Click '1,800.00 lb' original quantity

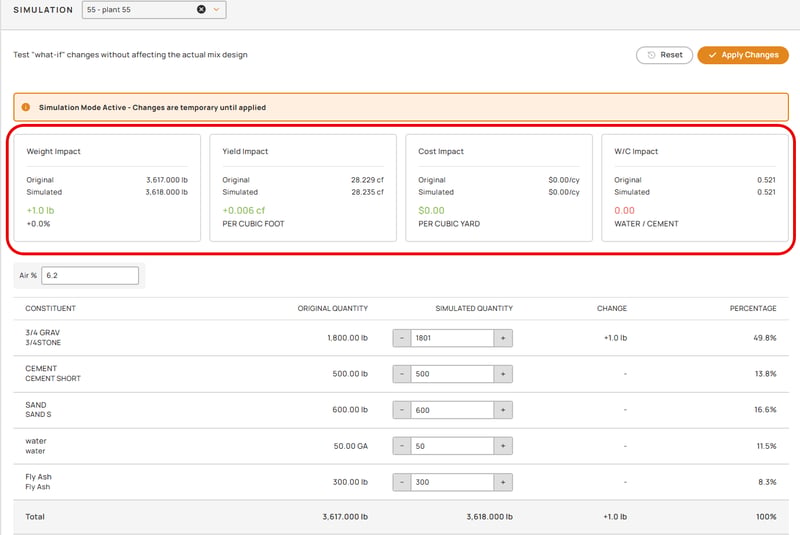click(347, 338)
